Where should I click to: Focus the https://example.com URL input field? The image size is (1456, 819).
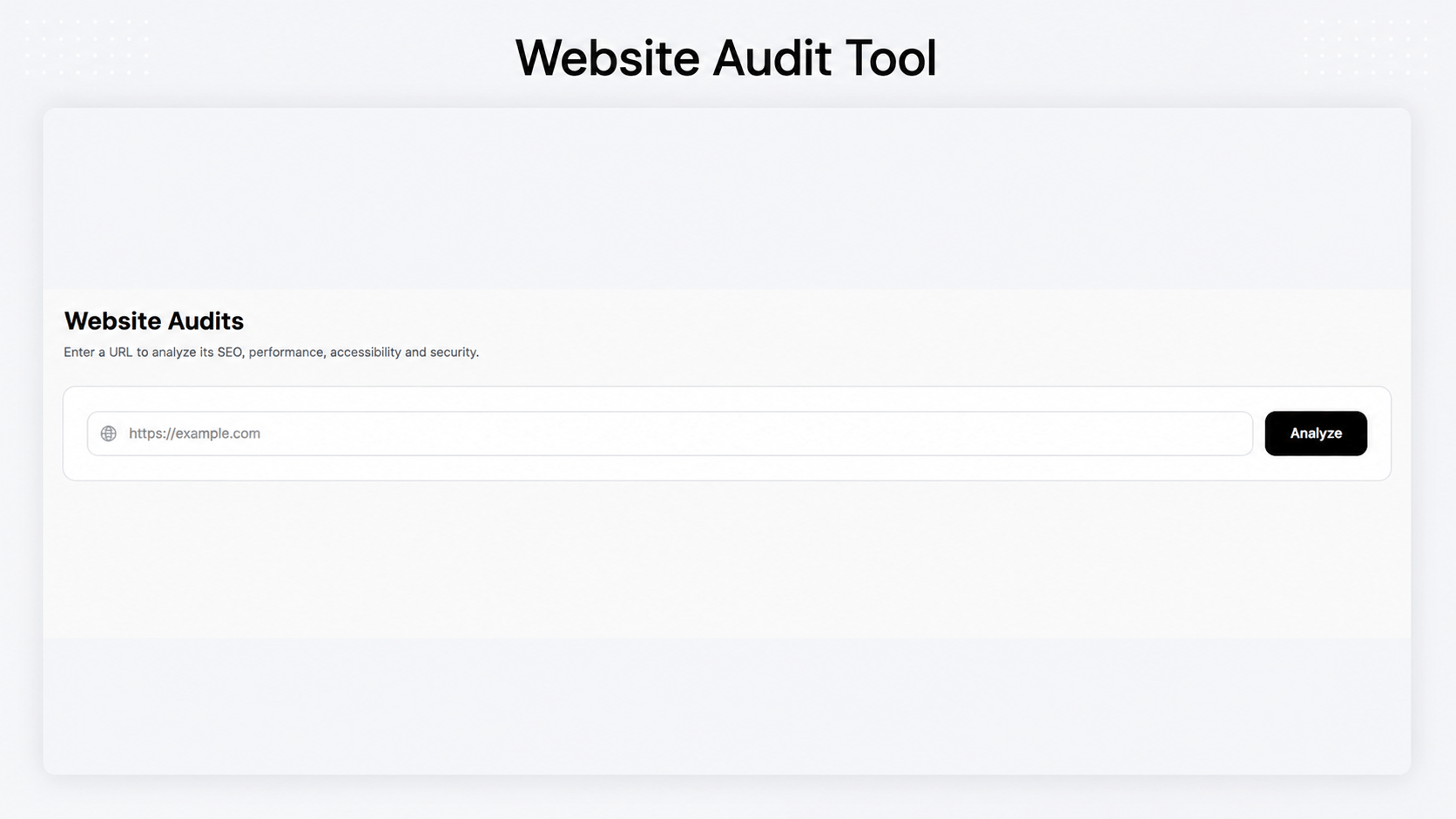pyautogui.click(x=670, y=433)
